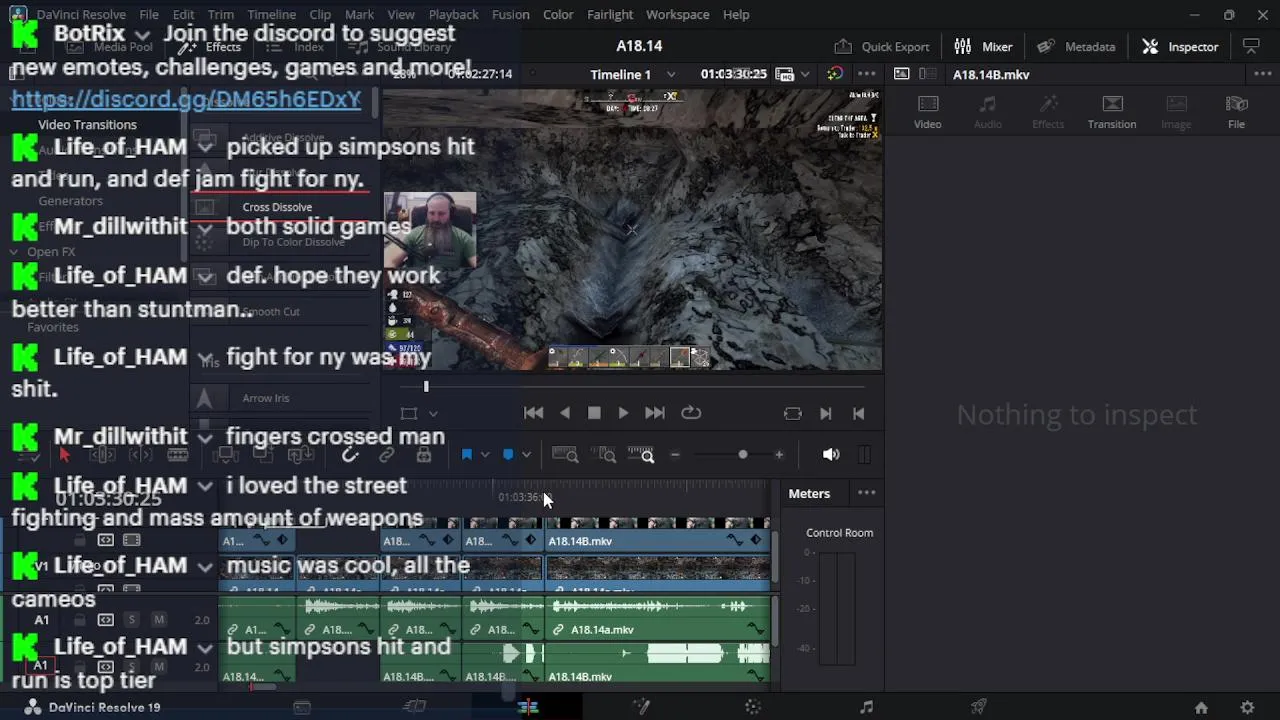Open the Edit menu

pos(183,14)
